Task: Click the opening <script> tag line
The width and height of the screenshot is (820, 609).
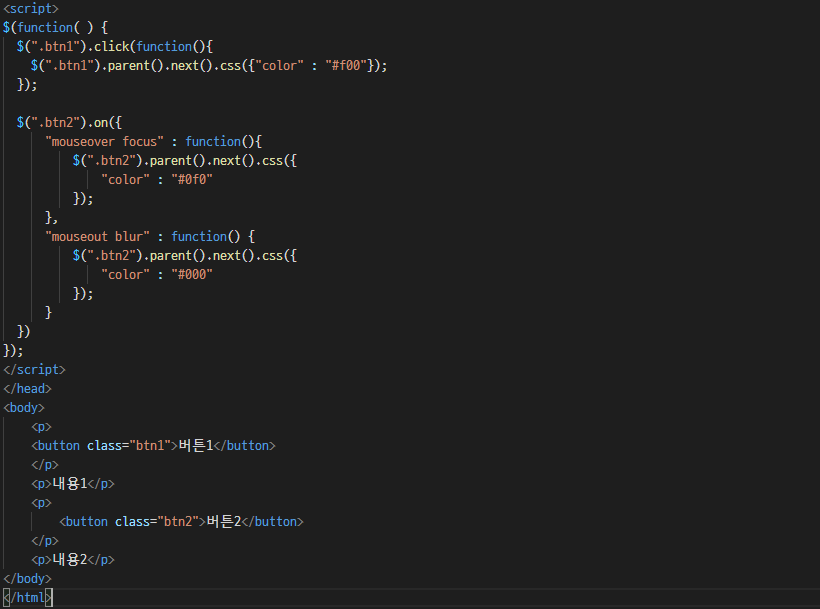Action: click(x=31, y=8)
